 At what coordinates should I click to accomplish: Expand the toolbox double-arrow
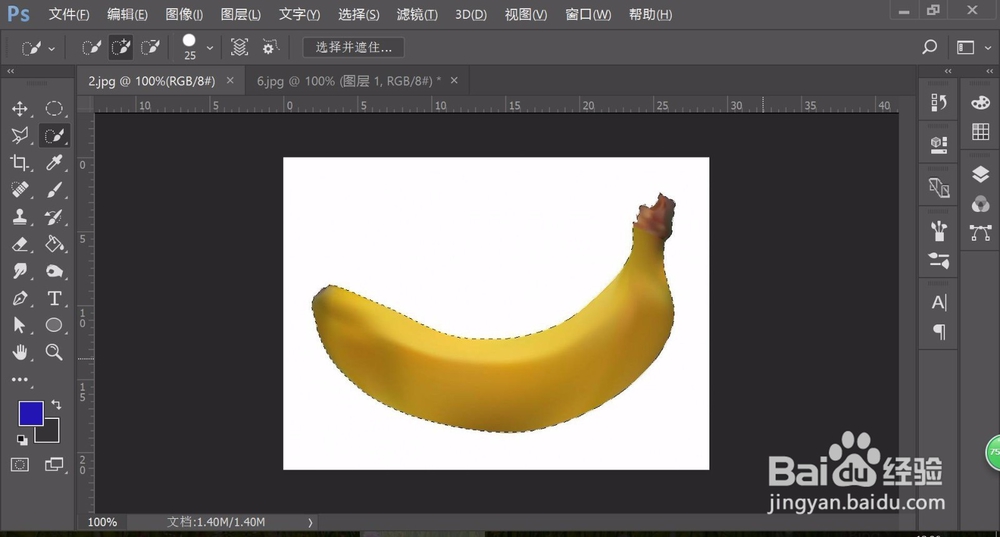tap(11, 71)
